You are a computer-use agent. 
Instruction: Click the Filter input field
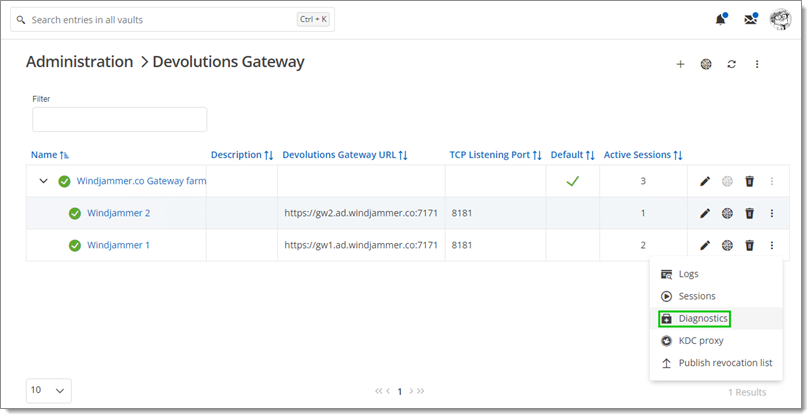coord(120,120)
